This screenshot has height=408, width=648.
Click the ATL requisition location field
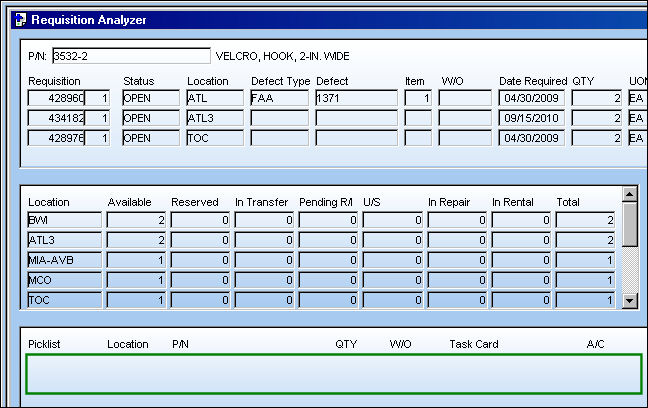click(x=215, y=98)
